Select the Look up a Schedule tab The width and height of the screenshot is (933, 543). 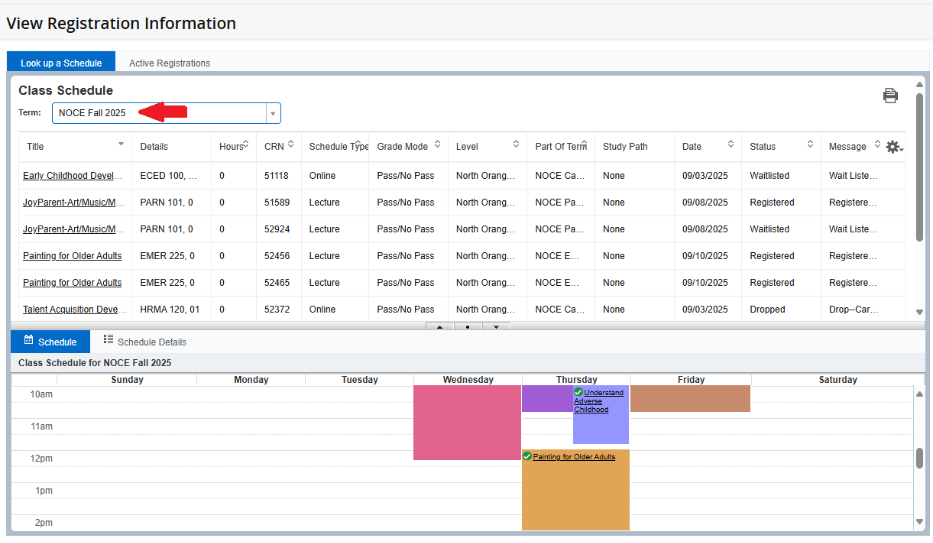61,63
